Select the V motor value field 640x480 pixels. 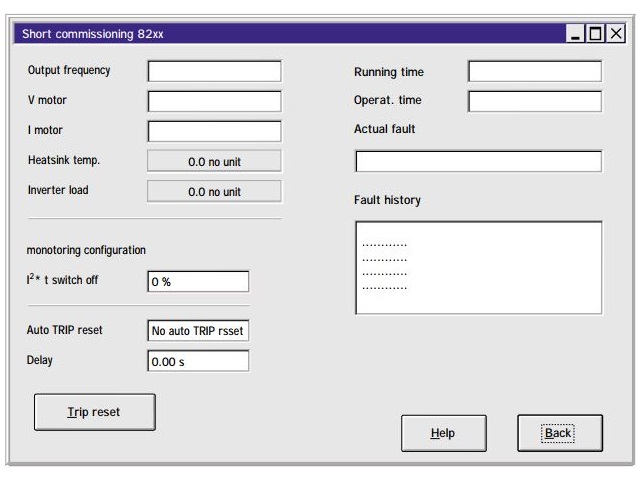point(214,101)
